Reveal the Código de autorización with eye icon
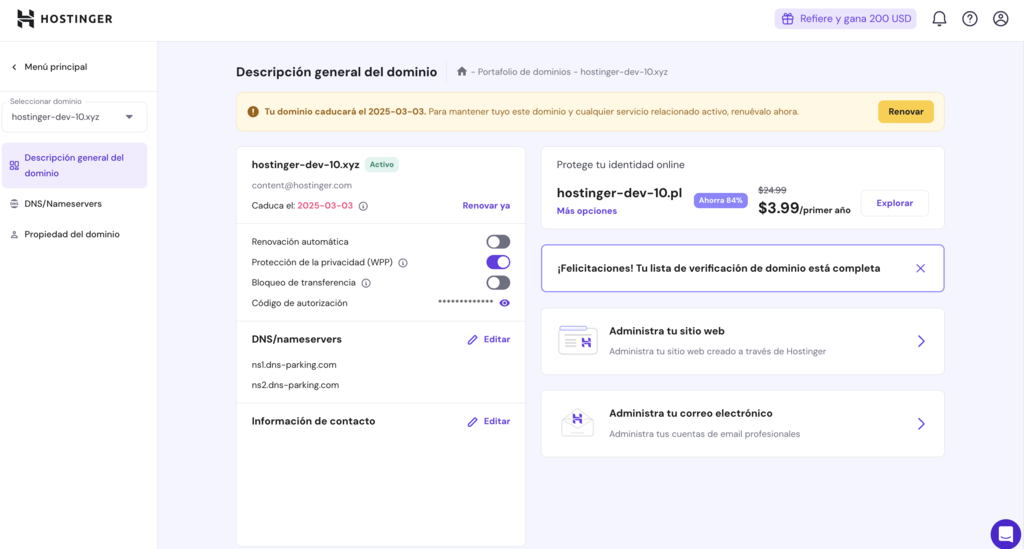The height and width of the screenshot is (549, 1024). point(504,303)
